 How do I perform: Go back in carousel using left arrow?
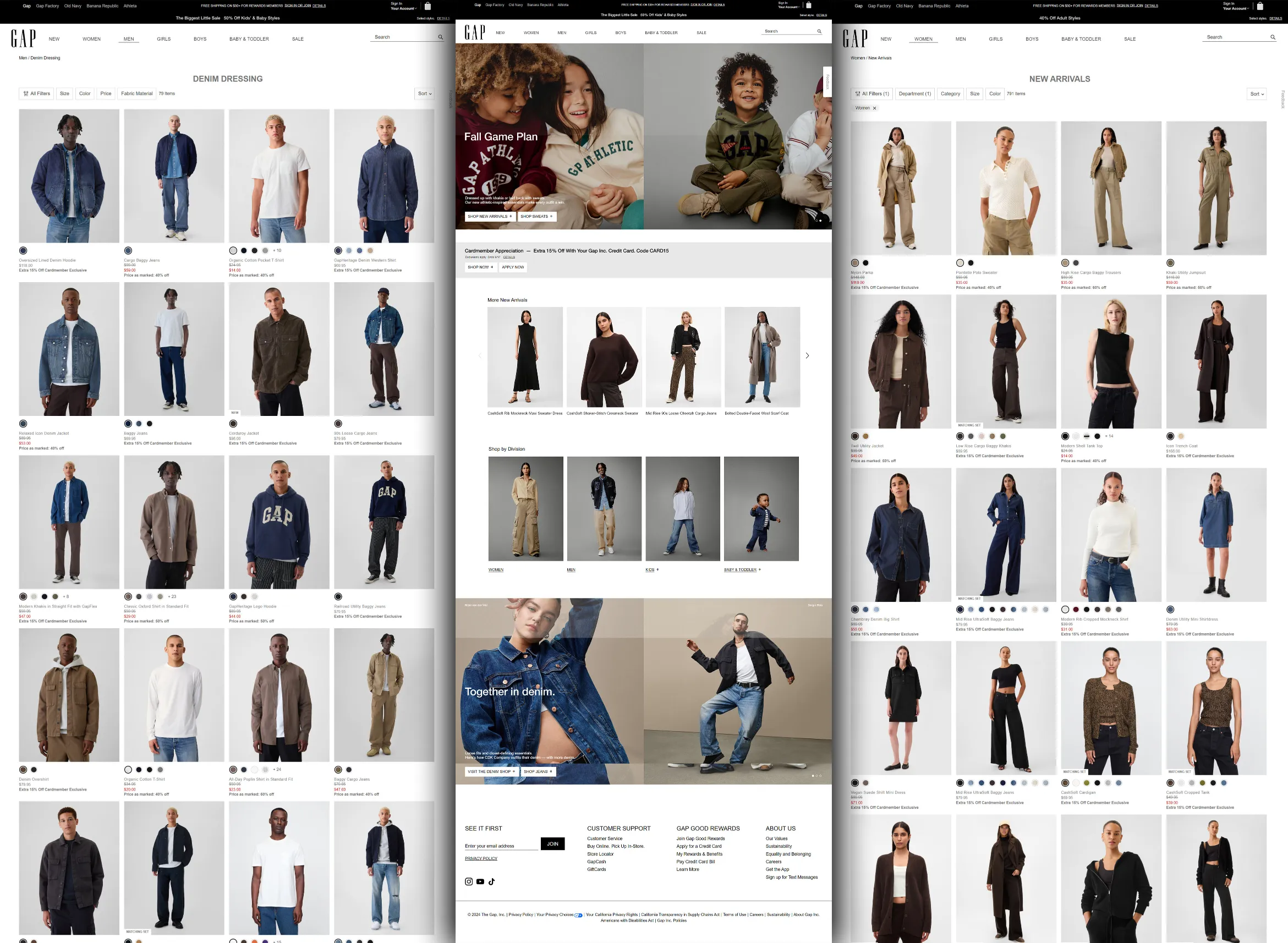(480, 355)
